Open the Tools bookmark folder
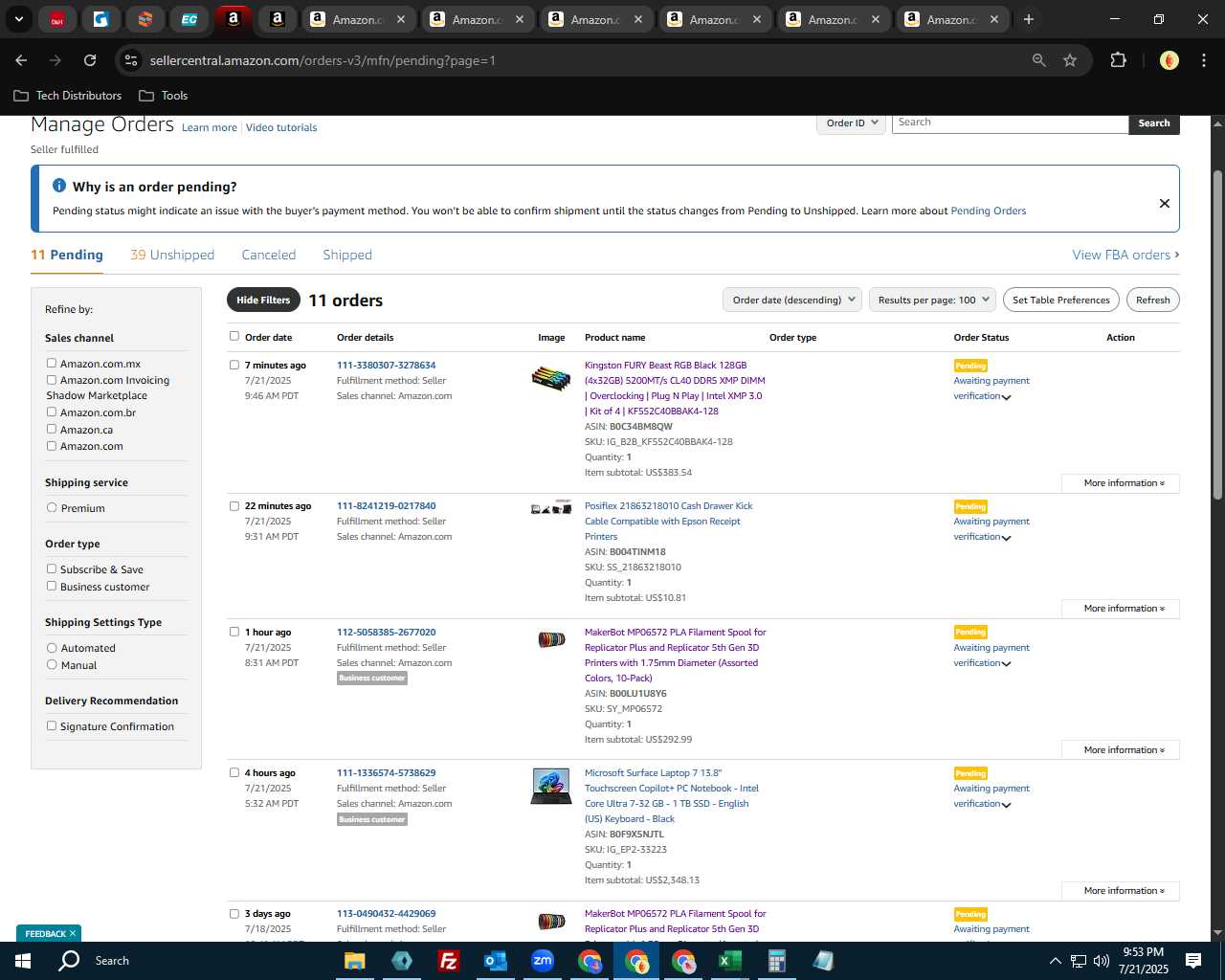1225x980 pixels. 164,96
